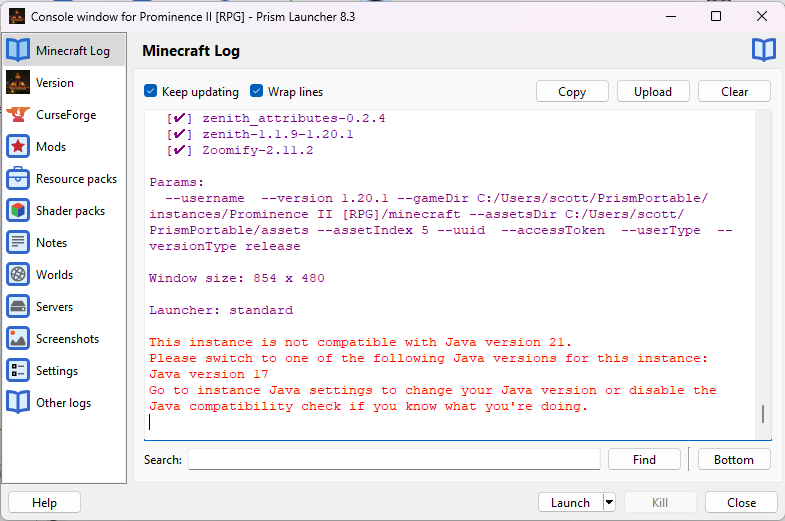Image resolution: width=785 pixels, height=521 pixels.
Task: Go to the Worlds tab label
Action: 55,275
